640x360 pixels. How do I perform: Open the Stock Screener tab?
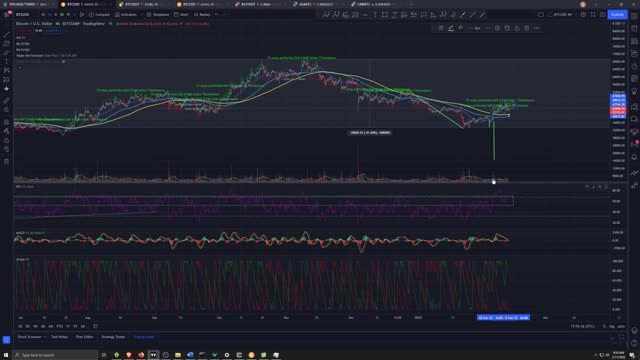pyautogui.click(x=29, y=337)
